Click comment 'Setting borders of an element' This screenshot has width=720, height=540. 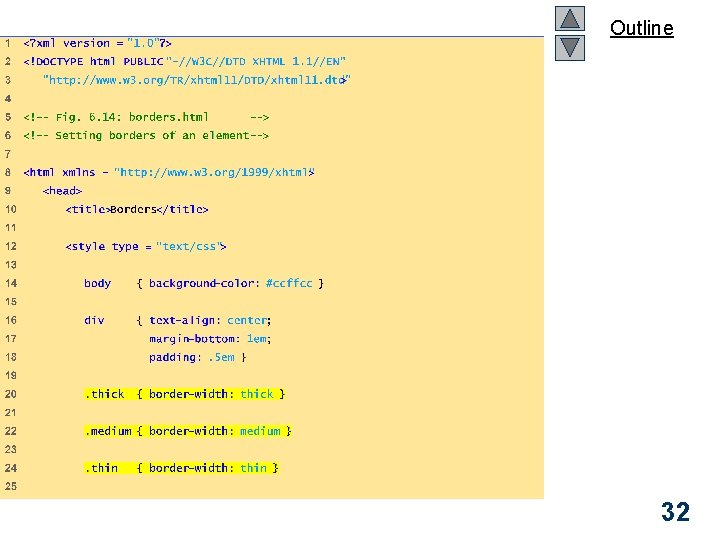click(146, 135)
